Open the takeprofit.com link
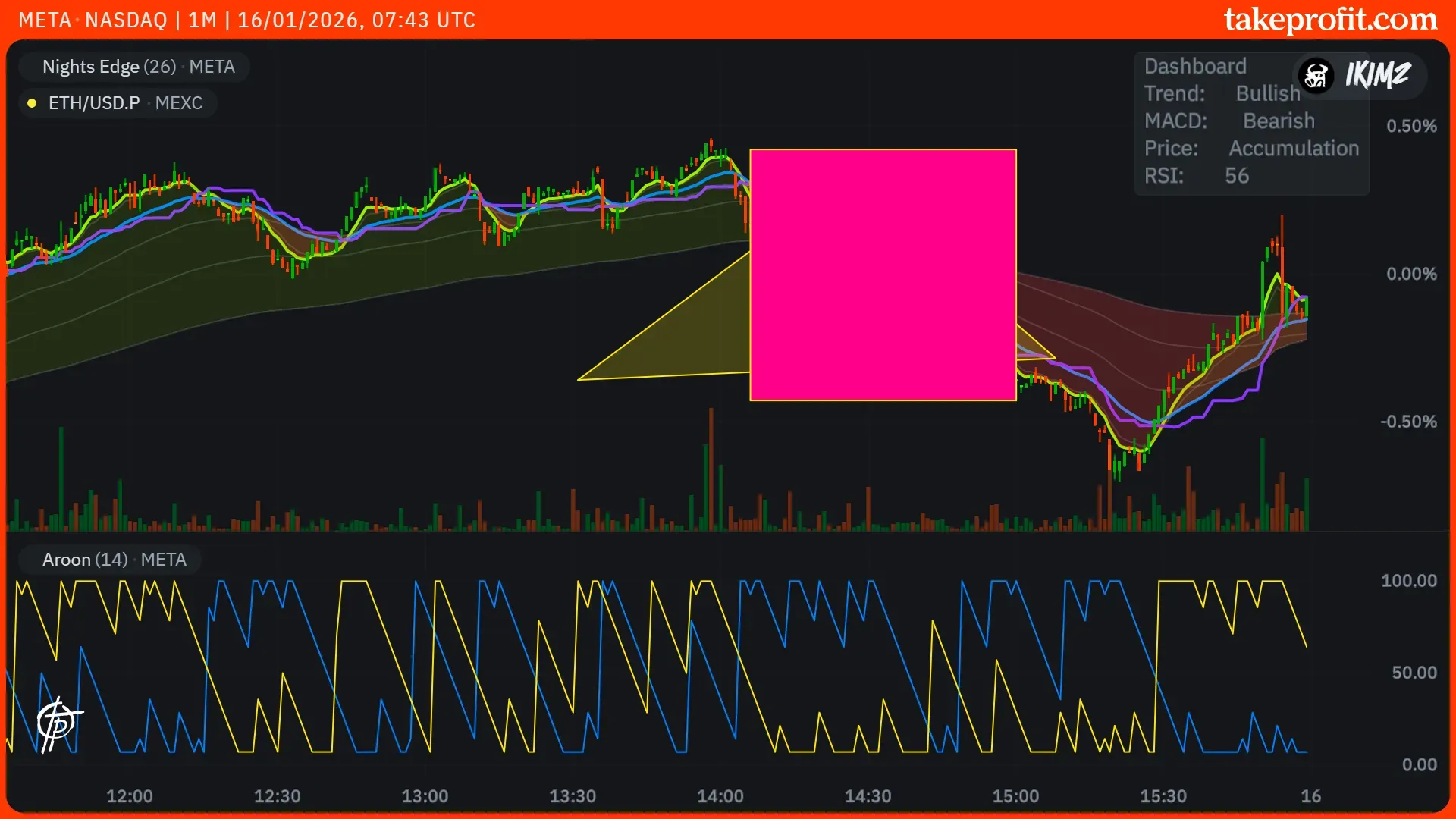This screenshot has height=819, width=1456. (1330, 20)
